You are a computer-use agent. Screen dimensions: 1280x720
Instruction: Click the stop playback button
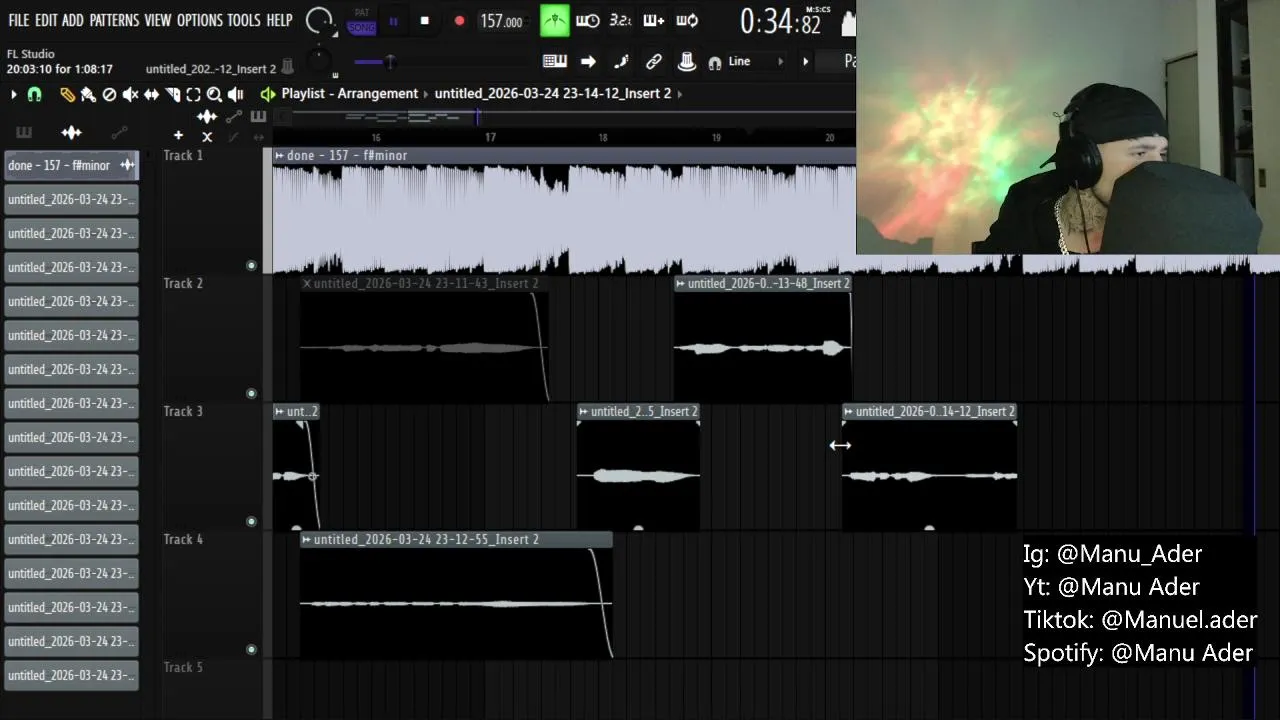click(424, 21)
